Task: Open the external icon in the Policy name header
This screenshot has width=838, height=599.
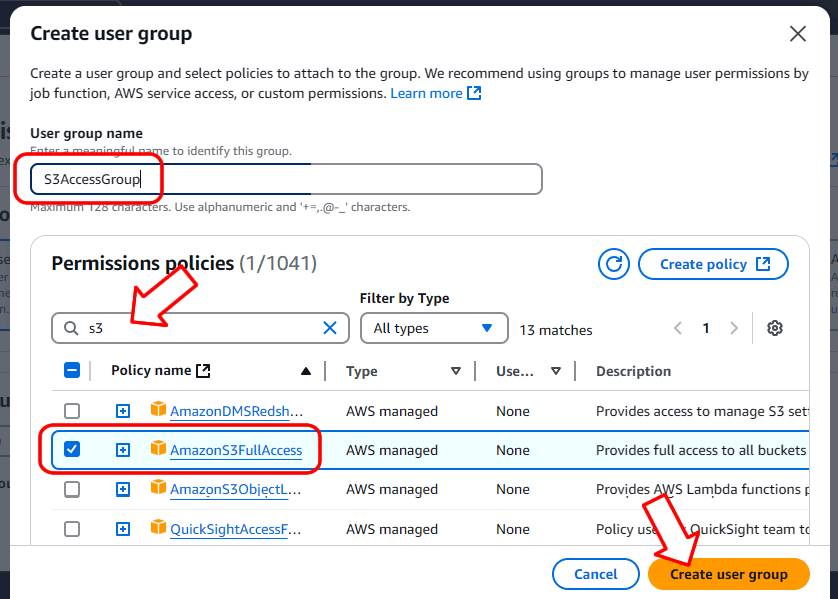Action: click(x=203, y=370)
